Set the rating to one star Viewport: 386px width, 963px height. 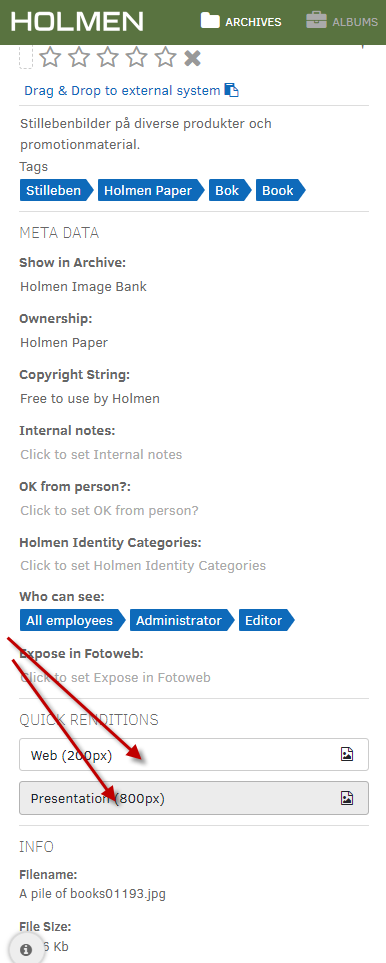coord(50,58)
